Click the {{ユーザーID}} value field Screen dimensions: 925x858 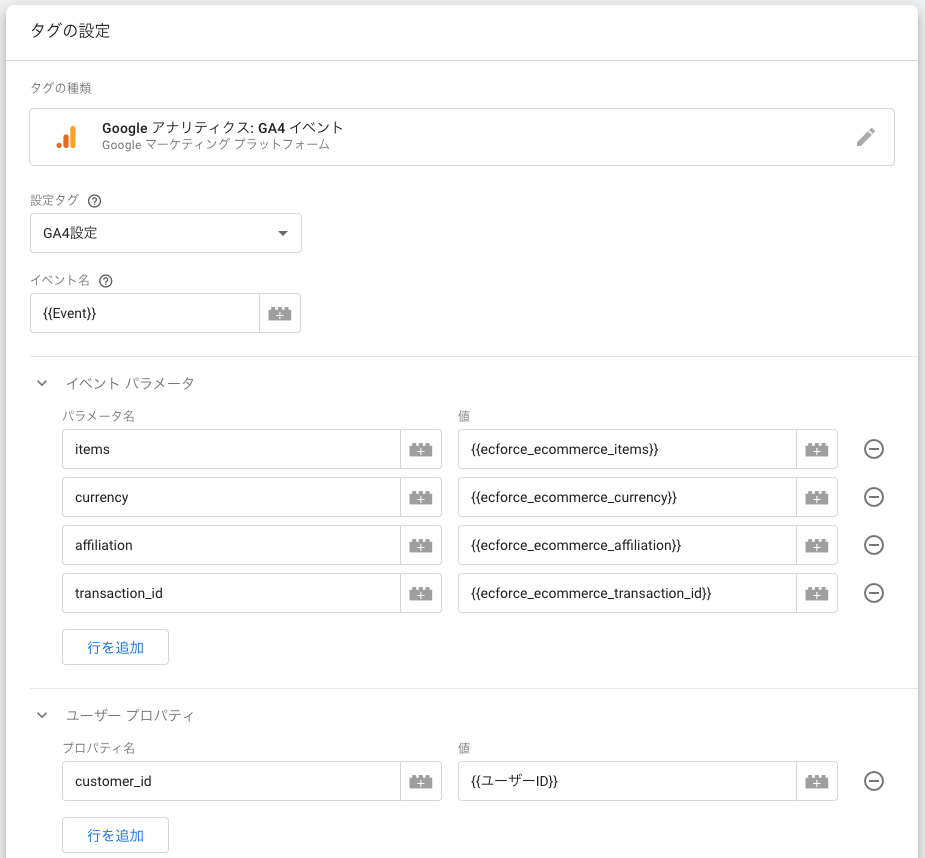627,781
